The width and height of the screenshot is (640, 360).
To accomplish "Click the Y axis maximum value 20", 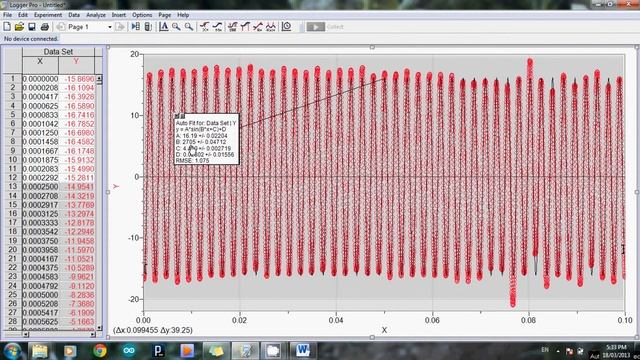I will point(134,54).
